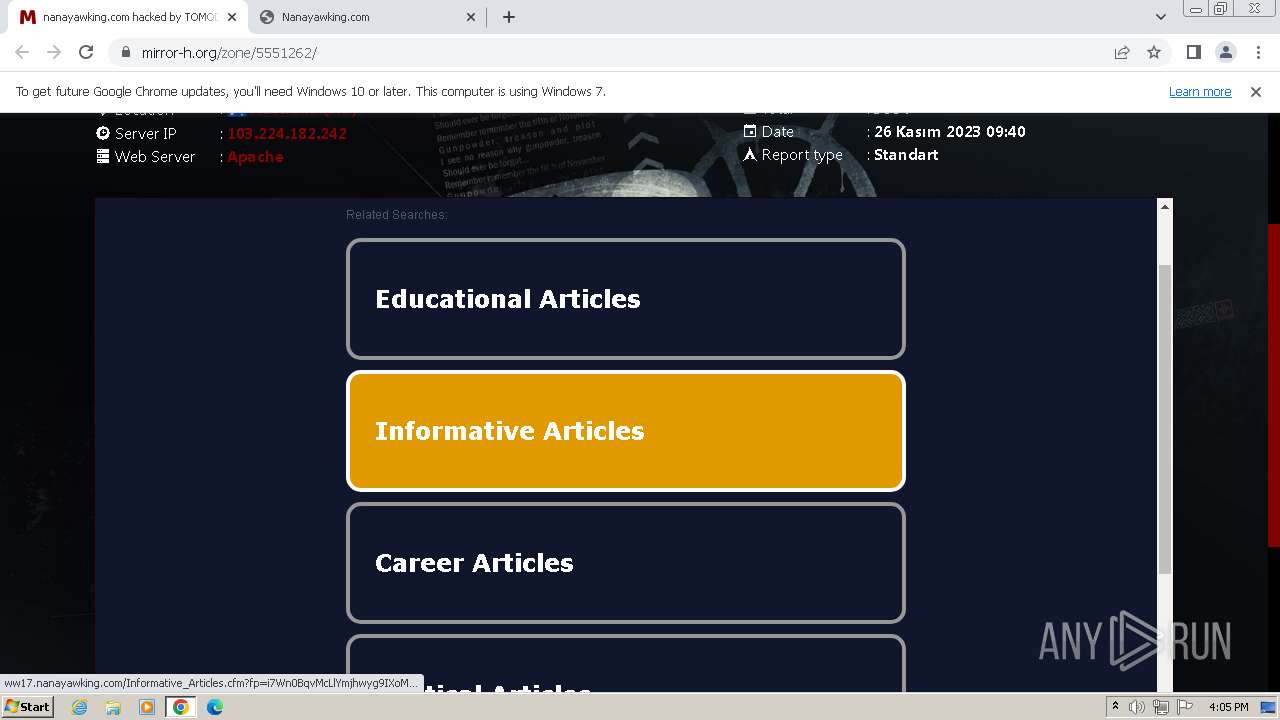
Task: Open the side panel icon
Action: pos(1194,52)
